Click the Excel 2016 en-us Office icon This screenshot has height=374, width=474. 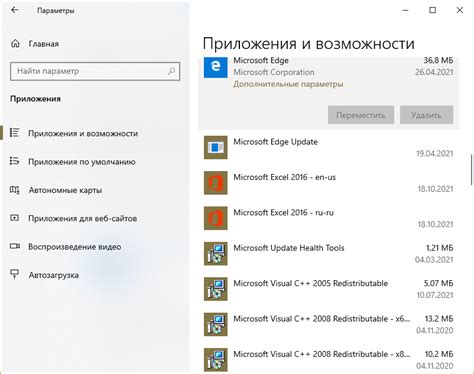[x=216, y=183]
